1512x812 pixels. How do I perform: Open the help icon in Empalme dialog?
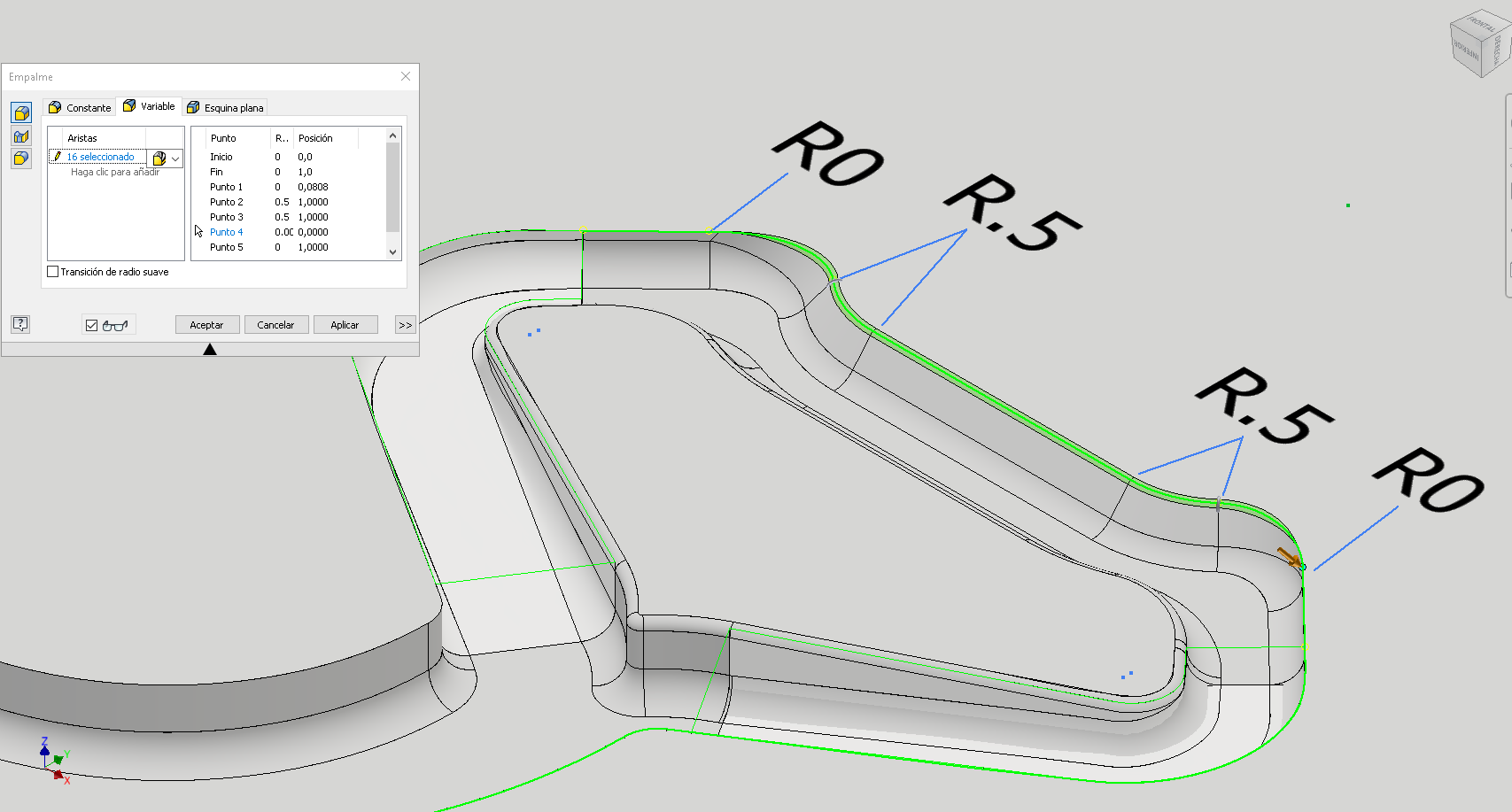coord(20,324)
